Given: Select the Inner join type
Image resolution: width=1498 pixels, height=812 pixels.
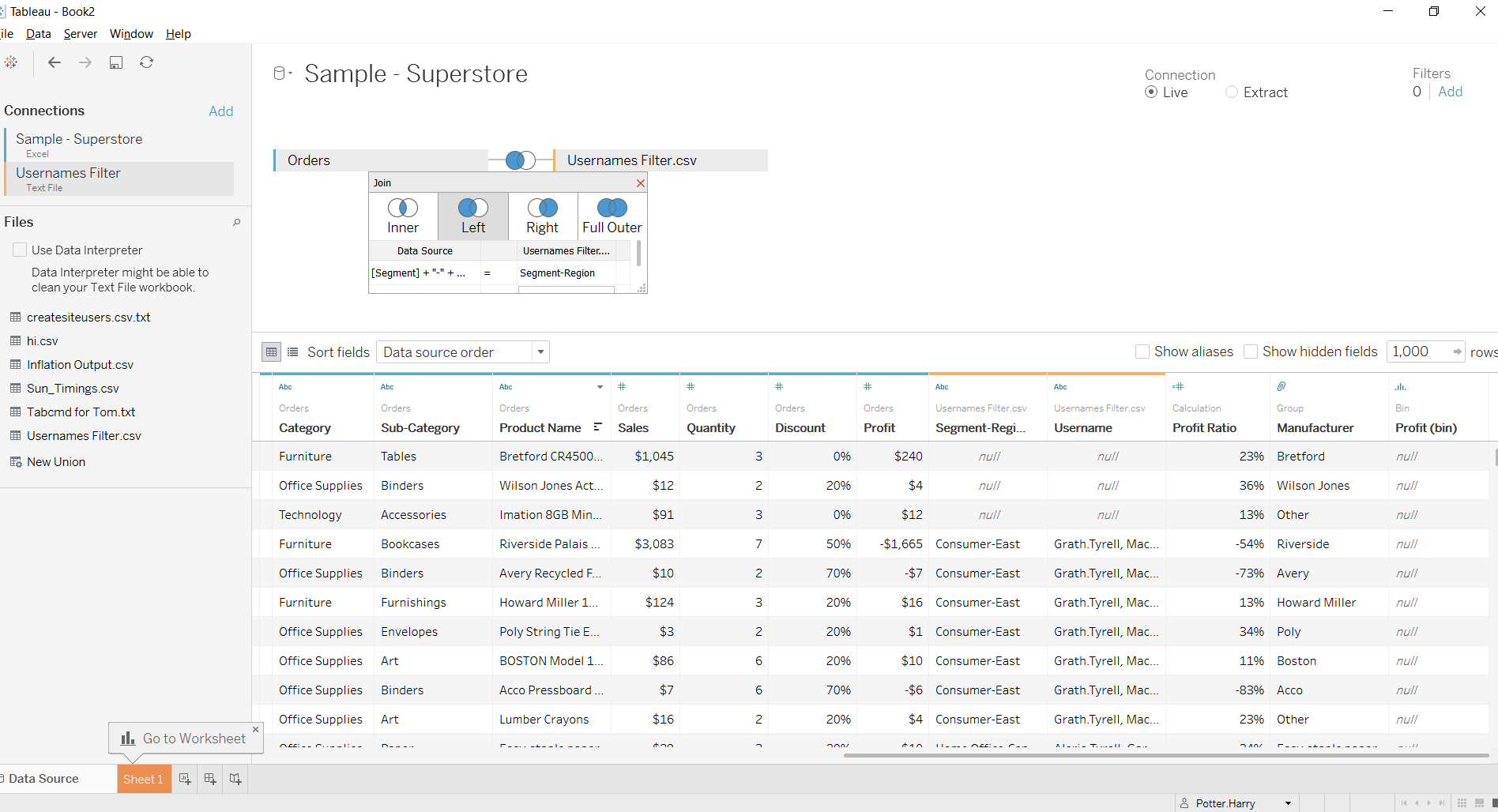Looking at the screenshot, I should point(403,216).
